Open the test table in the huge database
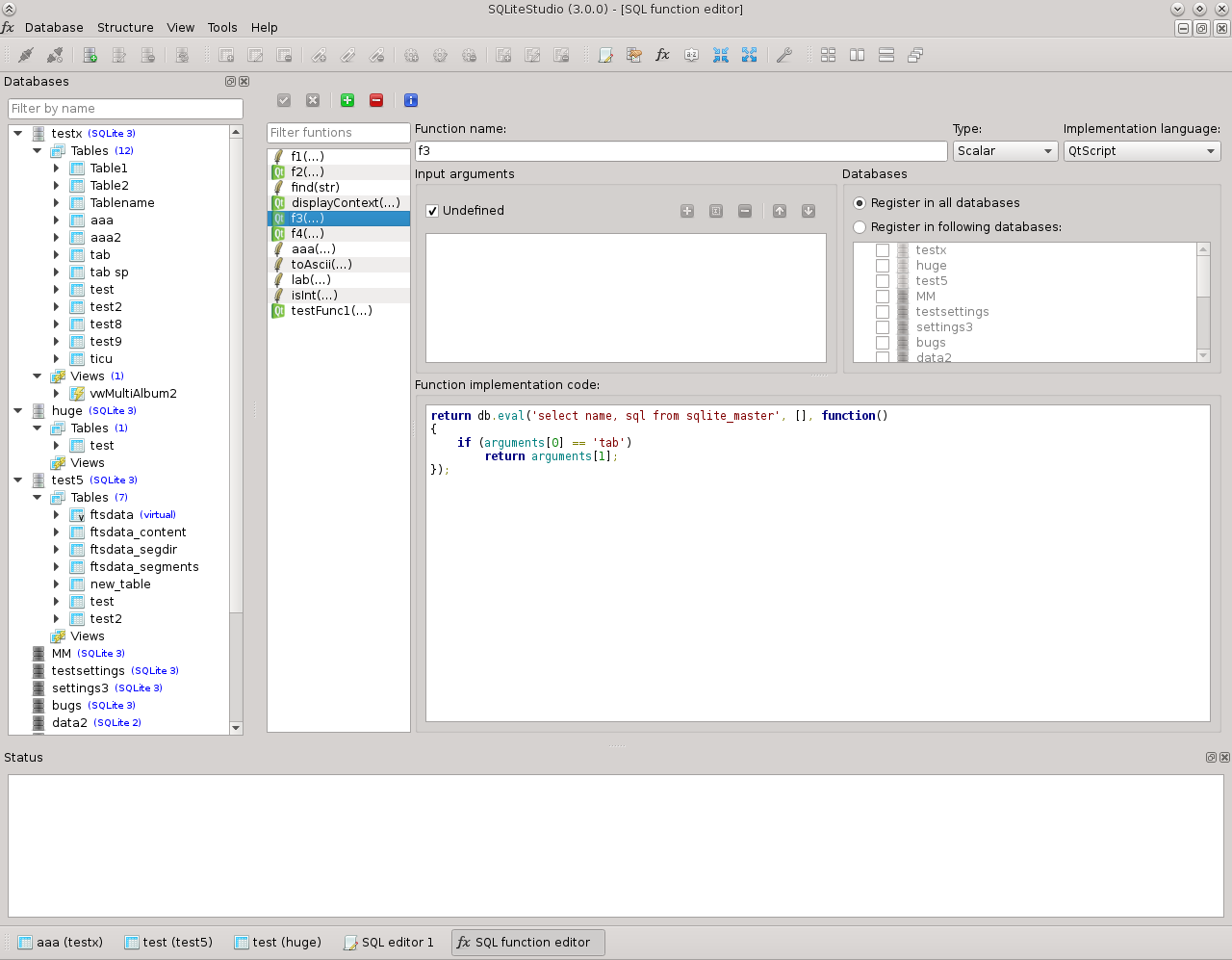The image size is (1232, 960). click(x=99, y=445)
